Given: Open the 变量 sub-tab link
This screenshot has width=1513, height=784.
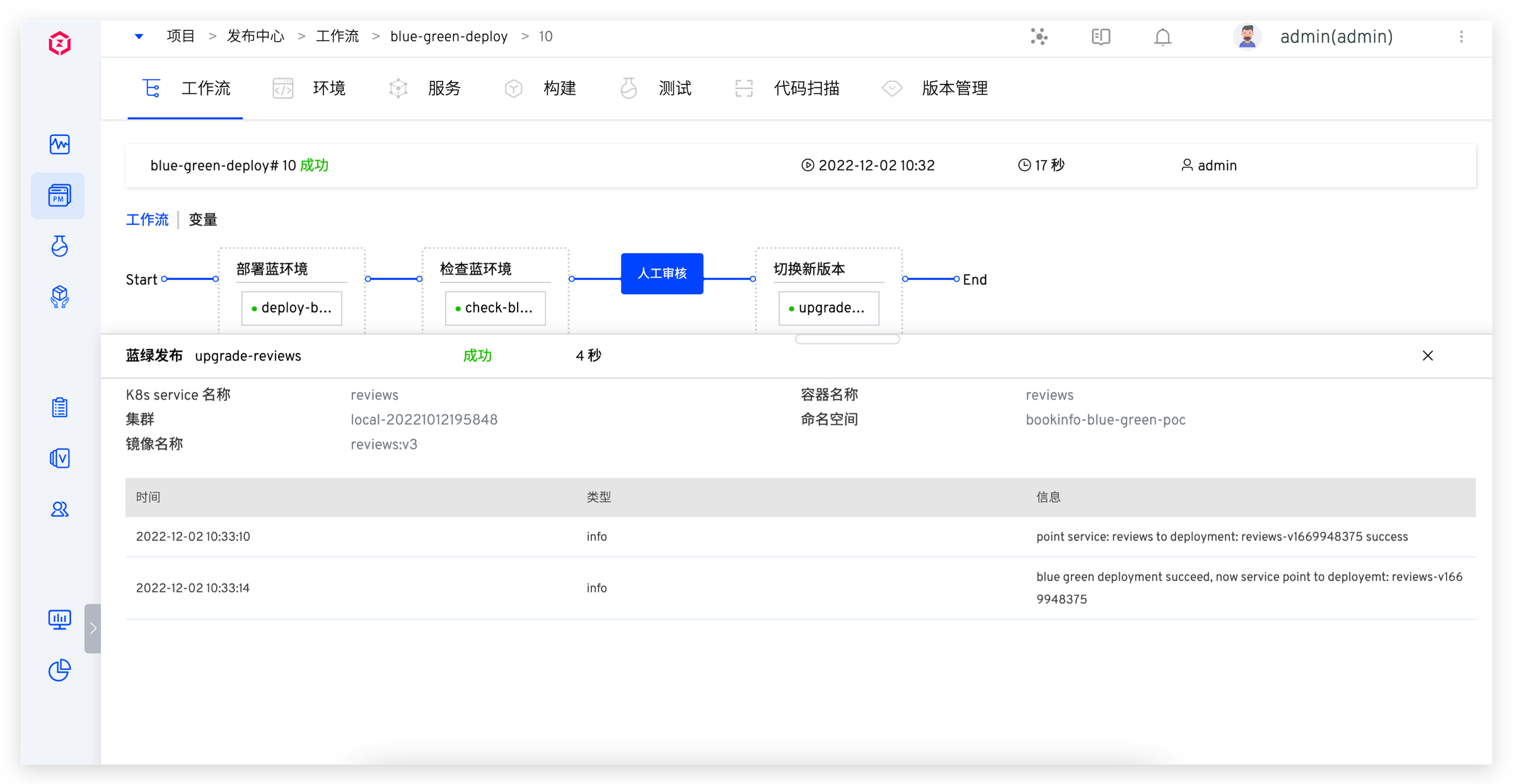Looking at the screenshot, I should pos(203,220).
